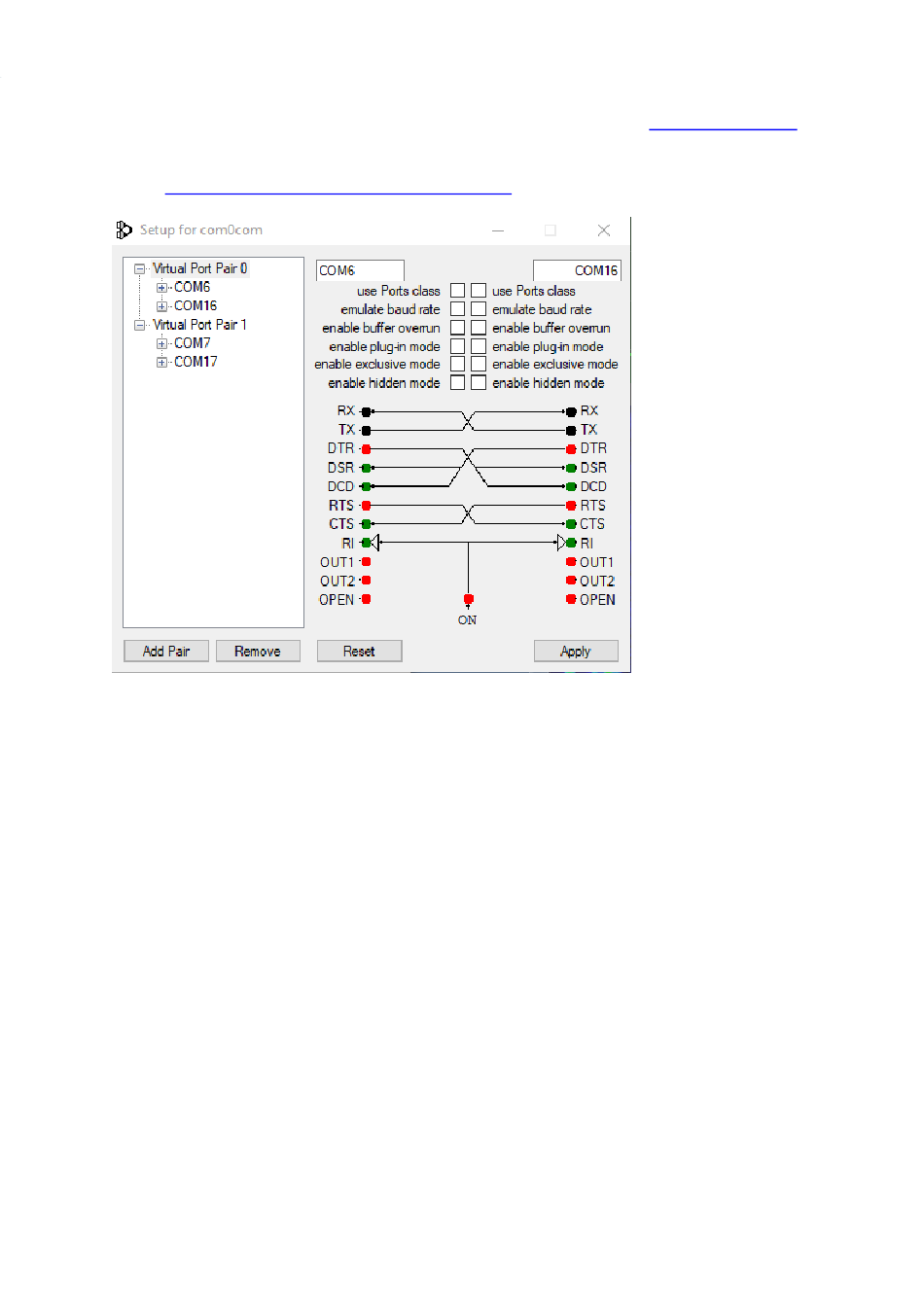Select Virtual Port Pair 1 in tree

[200, 325]
